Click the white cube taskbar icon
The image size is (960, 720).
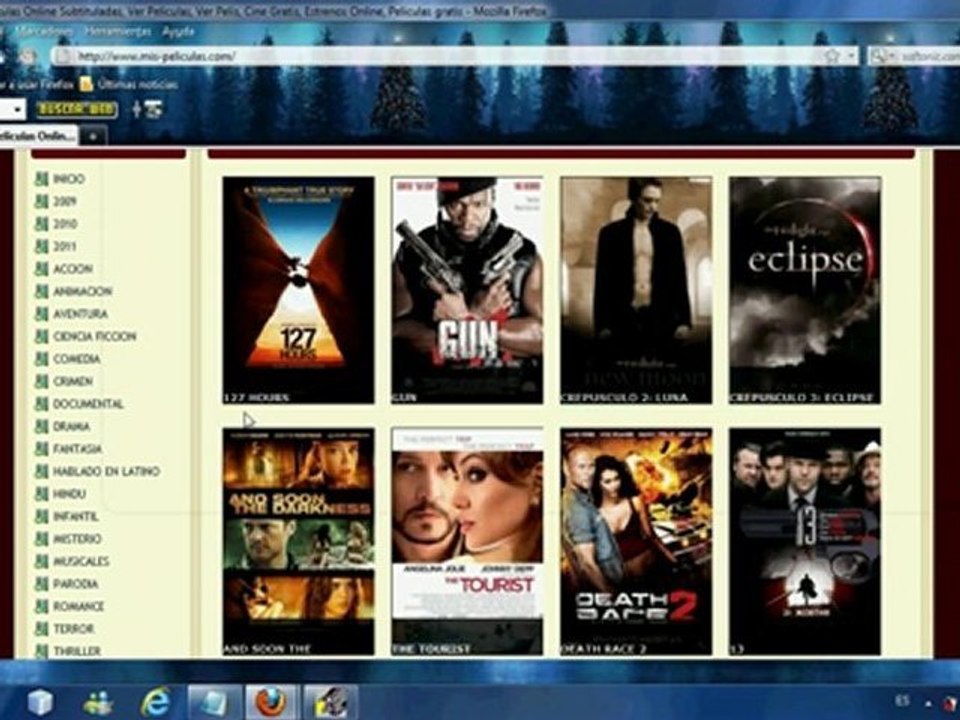tap(40, 703)
